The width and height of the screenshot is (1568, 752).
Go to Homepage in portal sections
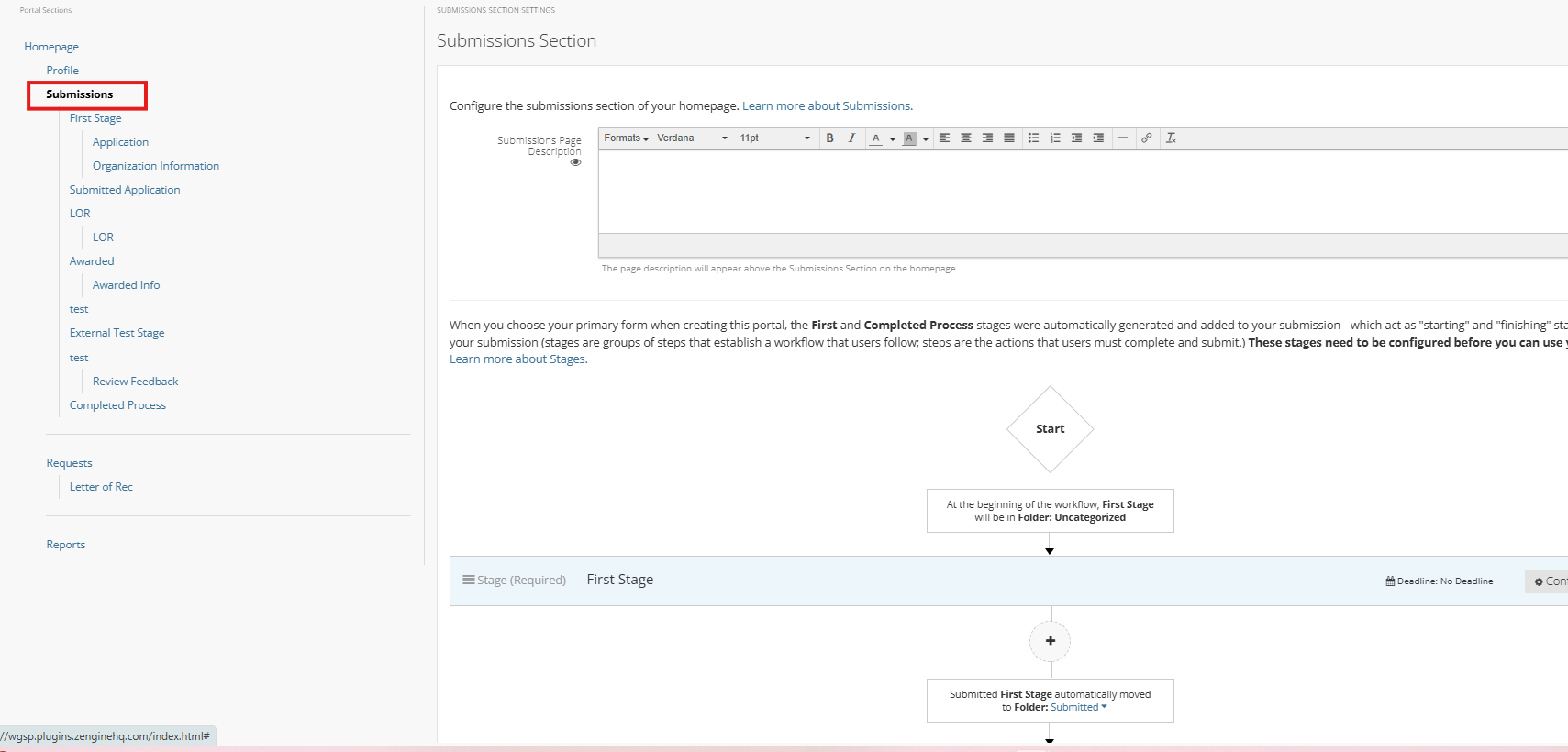[51, 47]
